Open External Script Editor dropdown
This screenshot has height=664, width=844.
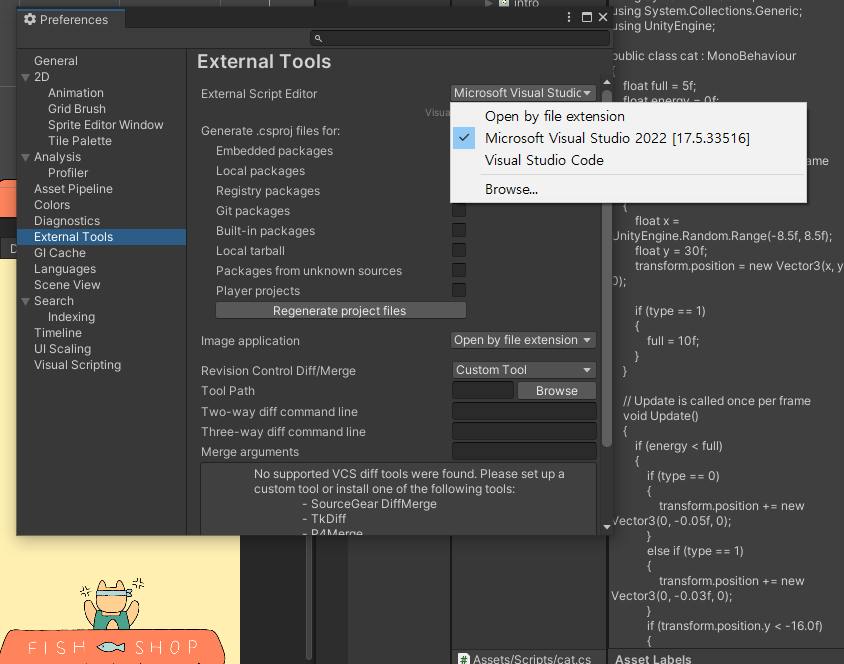tap(523, 93)
